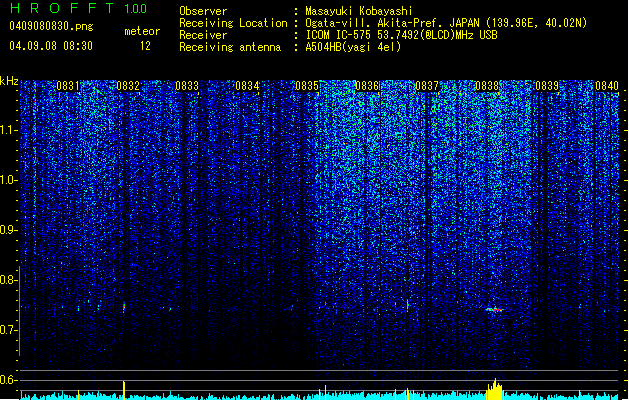Click the red echo streak near 0832
The image size is (629, 400).
(124, 307)
